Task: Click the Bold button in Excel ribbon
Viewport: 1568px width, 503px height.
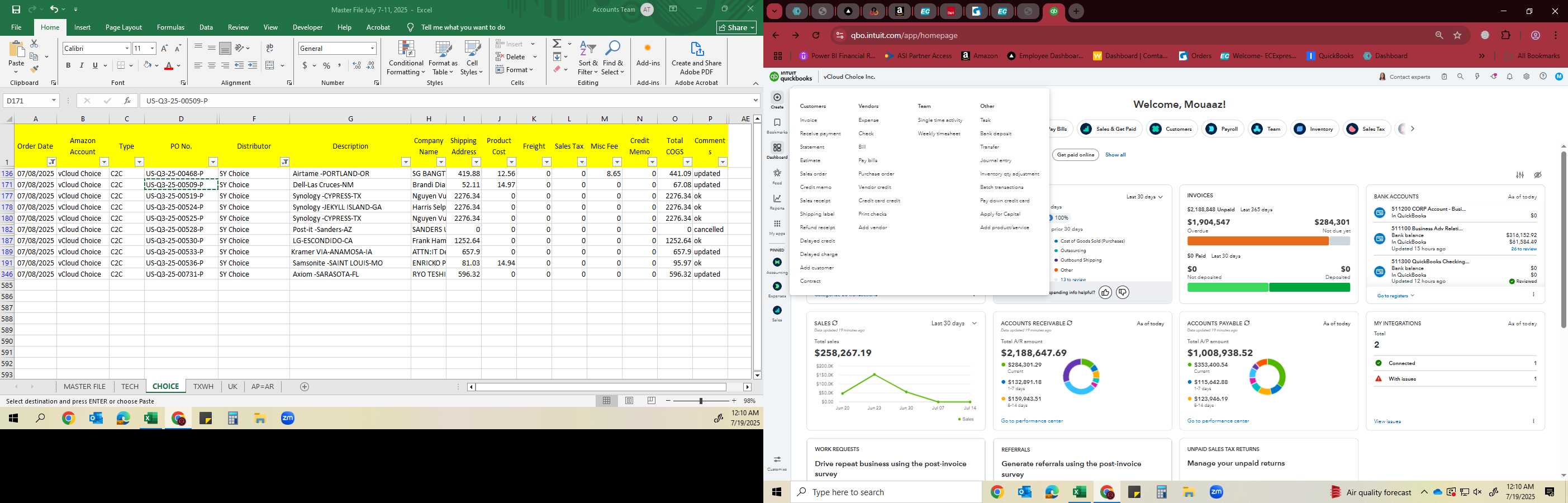Action: coord(68,65)
